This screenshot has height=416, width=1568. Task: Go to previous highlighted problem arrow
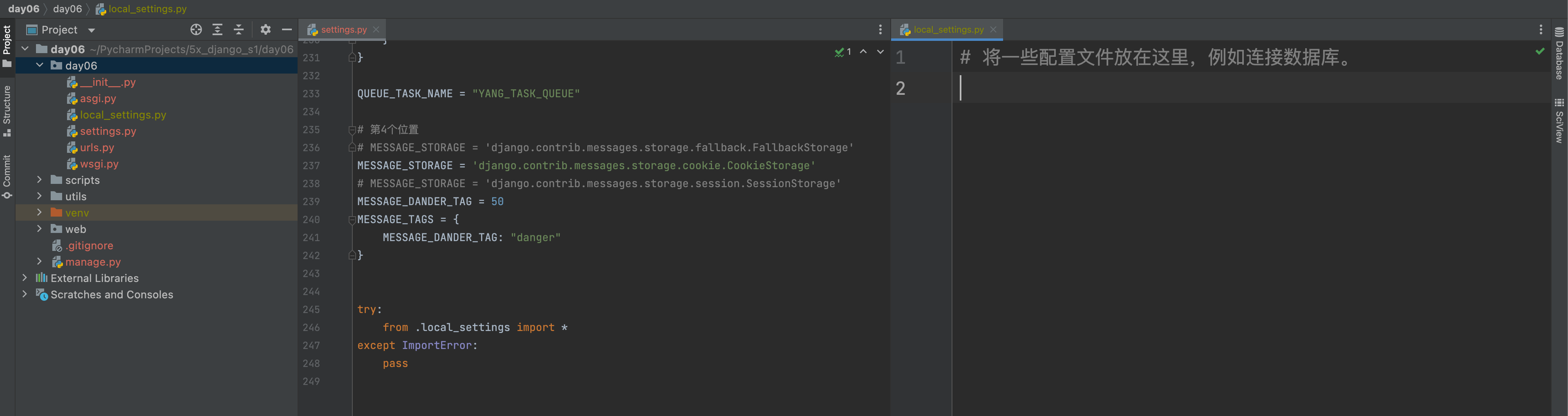click(x=863, y=52)
